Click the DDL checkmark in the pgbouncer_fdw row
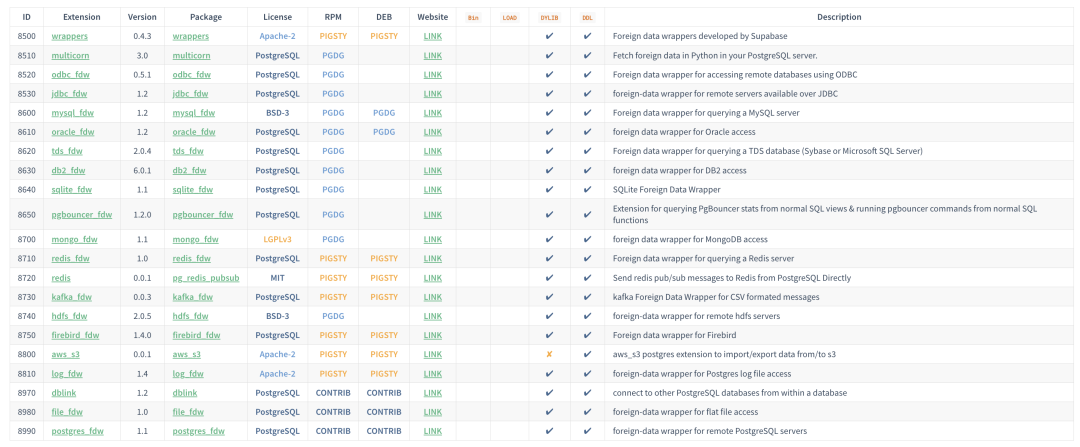This screenshot has width=1080, height=447. point(587,214)
